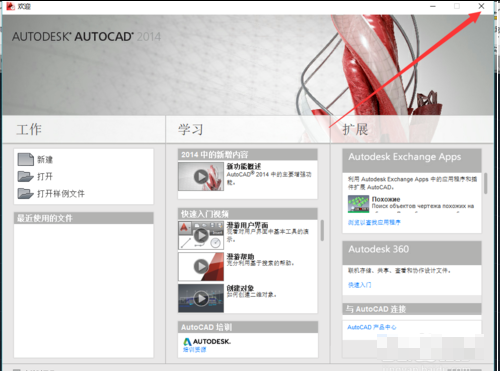The image size is (500, 371).
Task: Click the AutoCAD 培训 section header
Action: pyautogui.click(x=248, y=327)
